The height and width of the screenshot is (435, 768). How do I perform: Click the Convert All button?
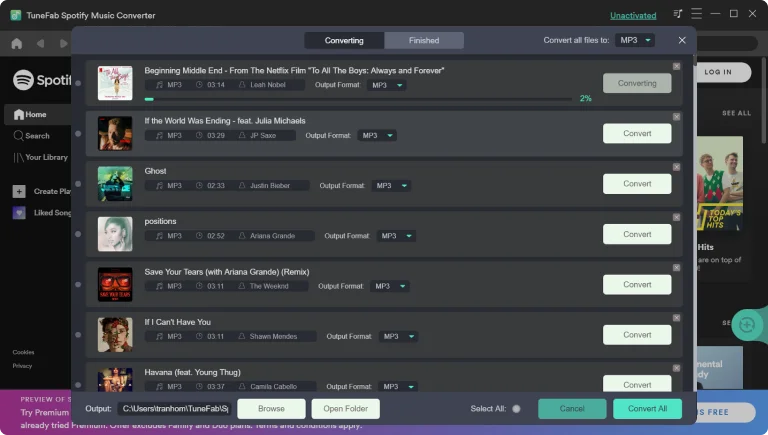coord(647,408)
